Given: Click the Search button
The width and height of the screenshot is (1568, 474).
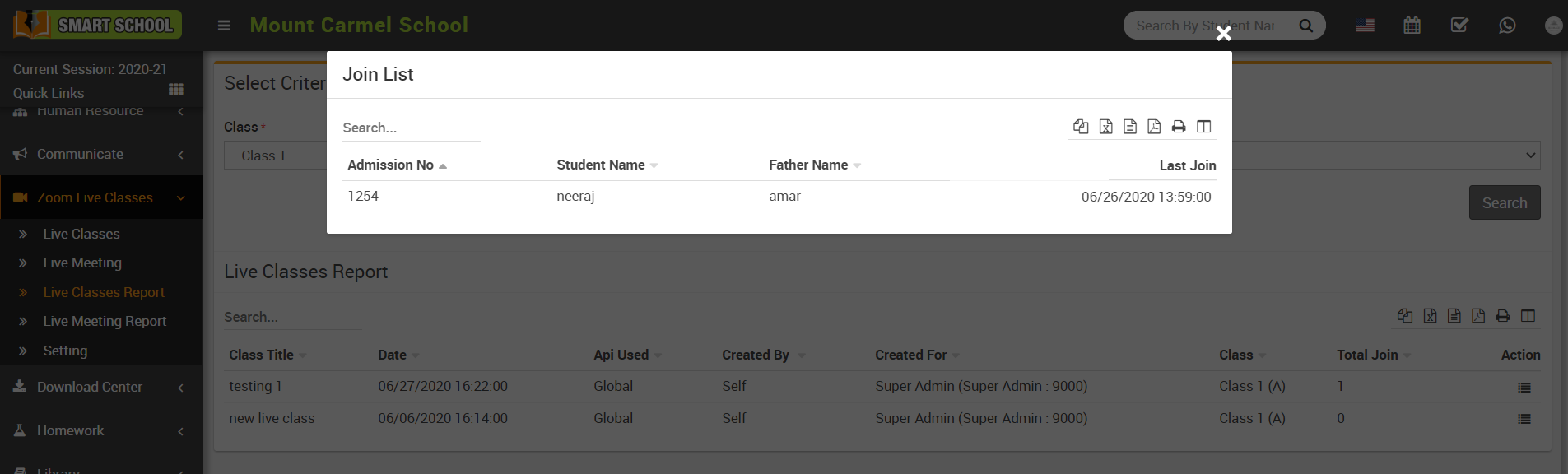Looking at the screenshot, I should point(1504,203).
